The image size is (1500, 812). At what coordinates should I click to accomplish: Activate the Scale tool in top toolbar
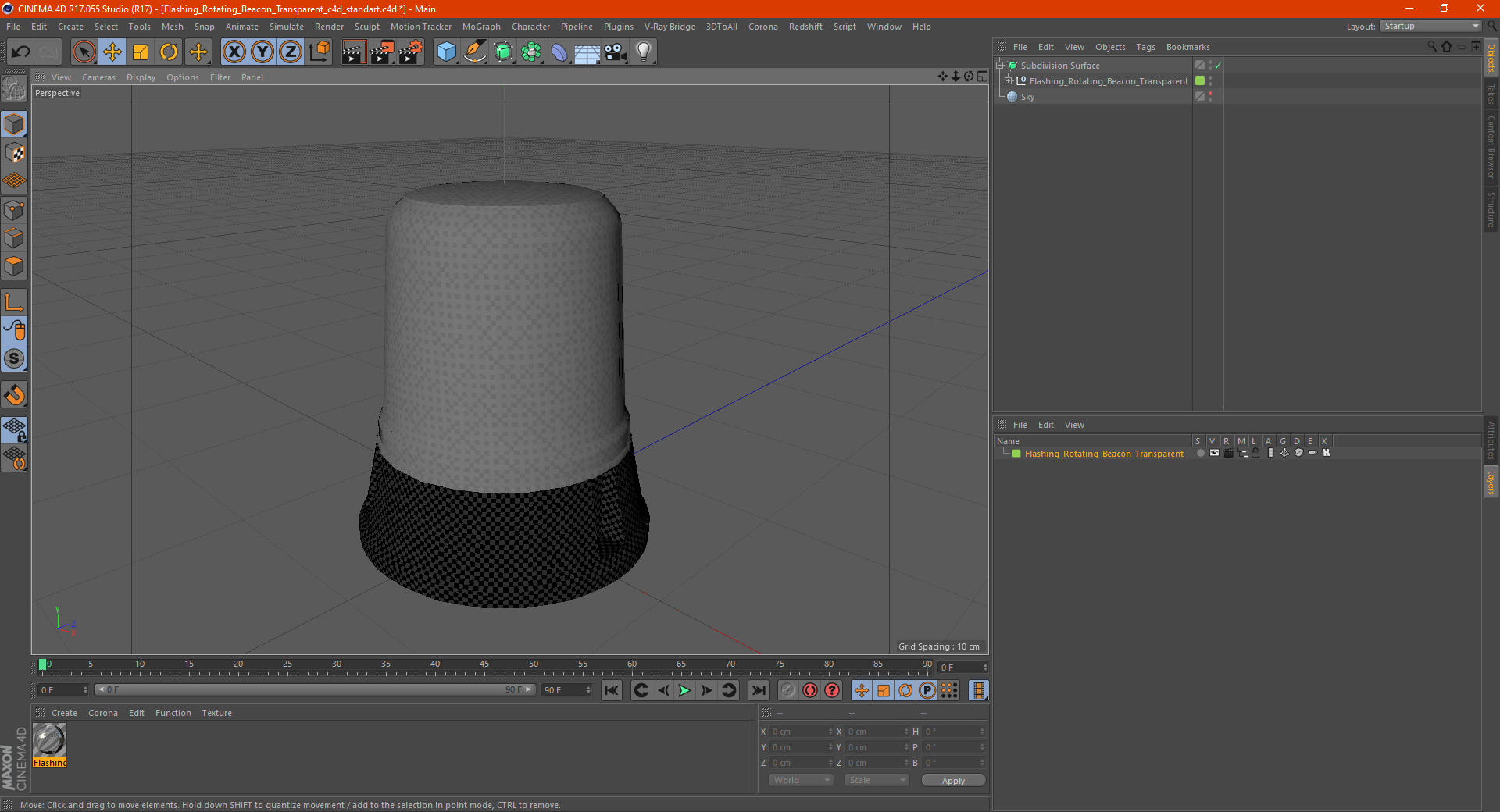tap(141, 52)
